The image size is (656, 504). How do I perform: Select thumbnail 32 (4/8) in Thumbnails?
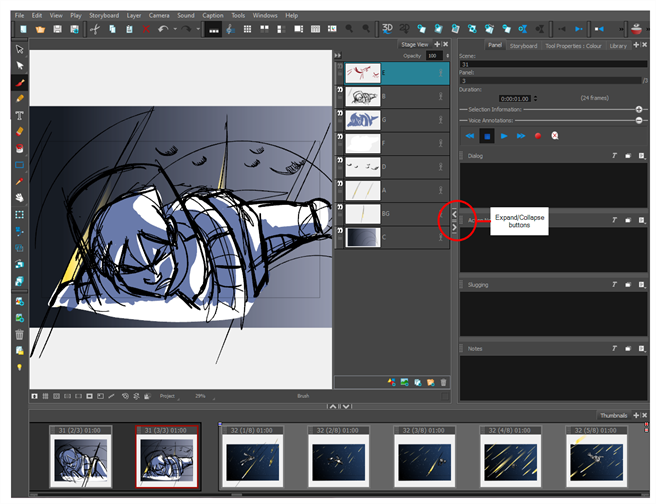(510, 456)
